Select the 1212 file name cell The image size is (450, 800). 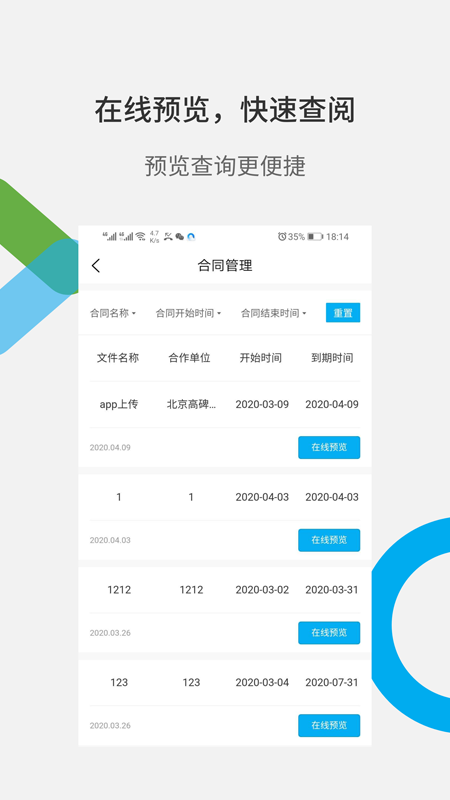[x=119, y=590]
